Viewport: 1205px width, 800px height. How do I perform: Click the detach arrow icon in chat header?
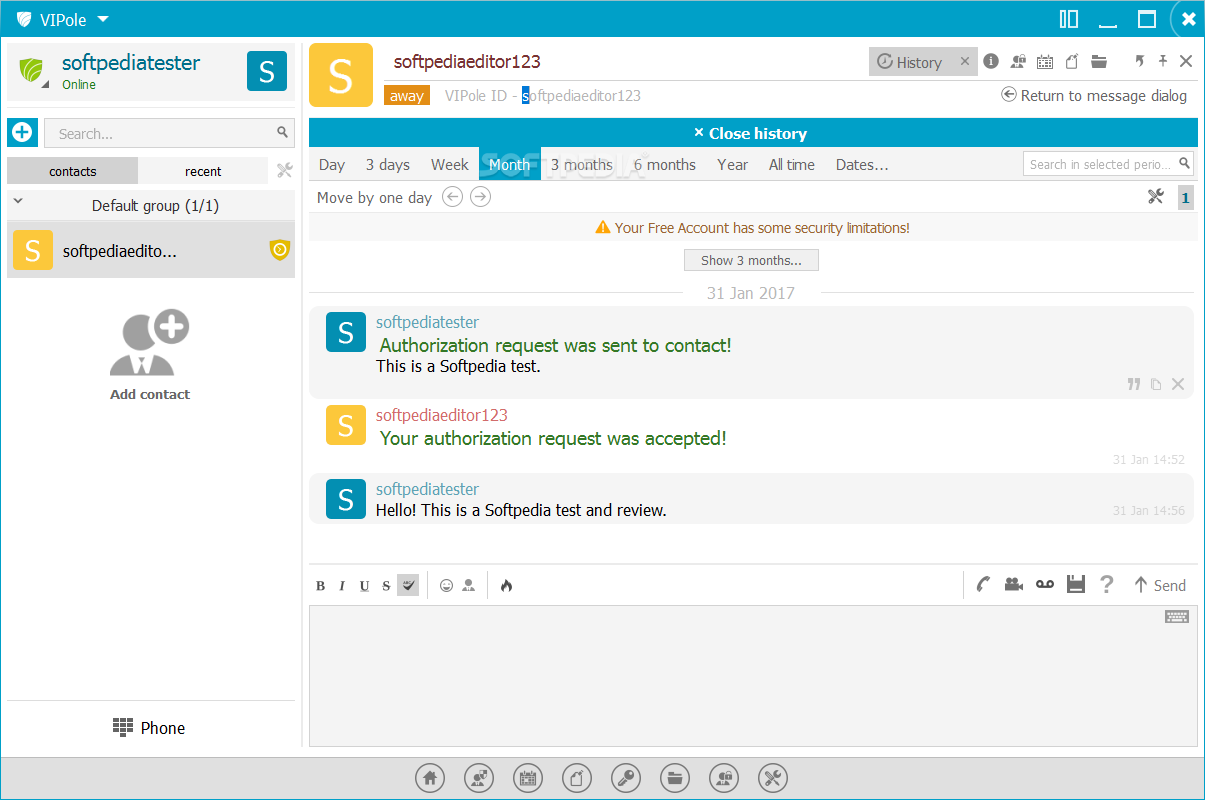pyautogui.click(x=1139, y=61)
